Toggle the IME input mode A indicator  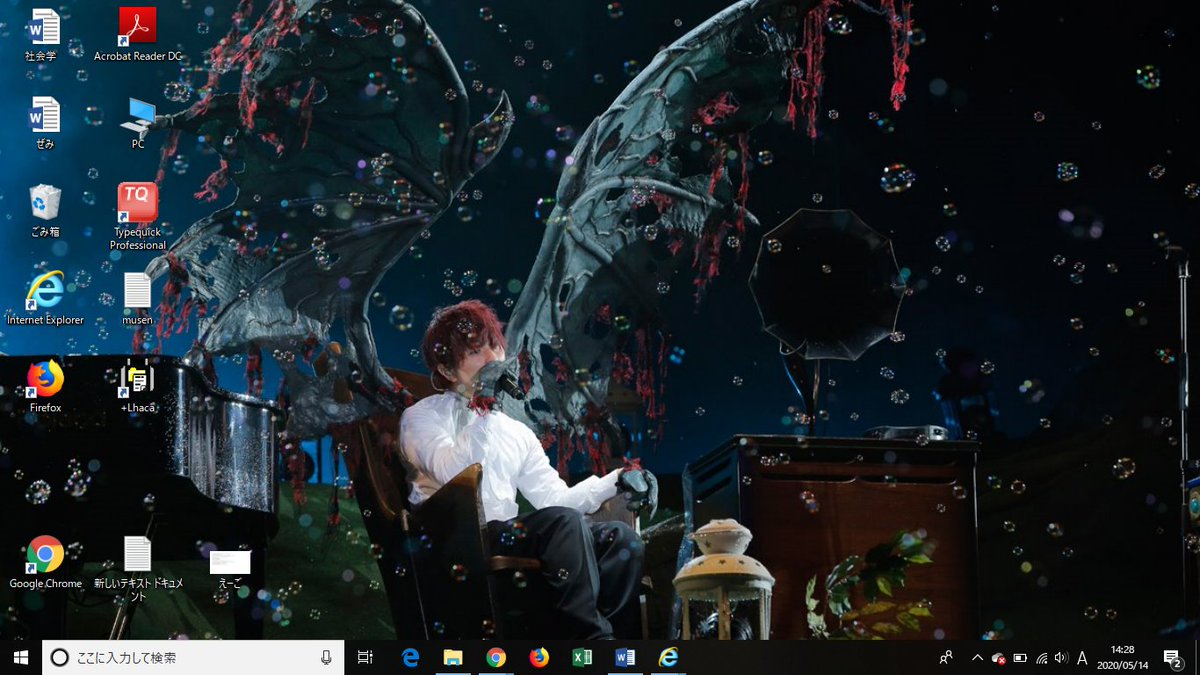tap(1082, 658)
